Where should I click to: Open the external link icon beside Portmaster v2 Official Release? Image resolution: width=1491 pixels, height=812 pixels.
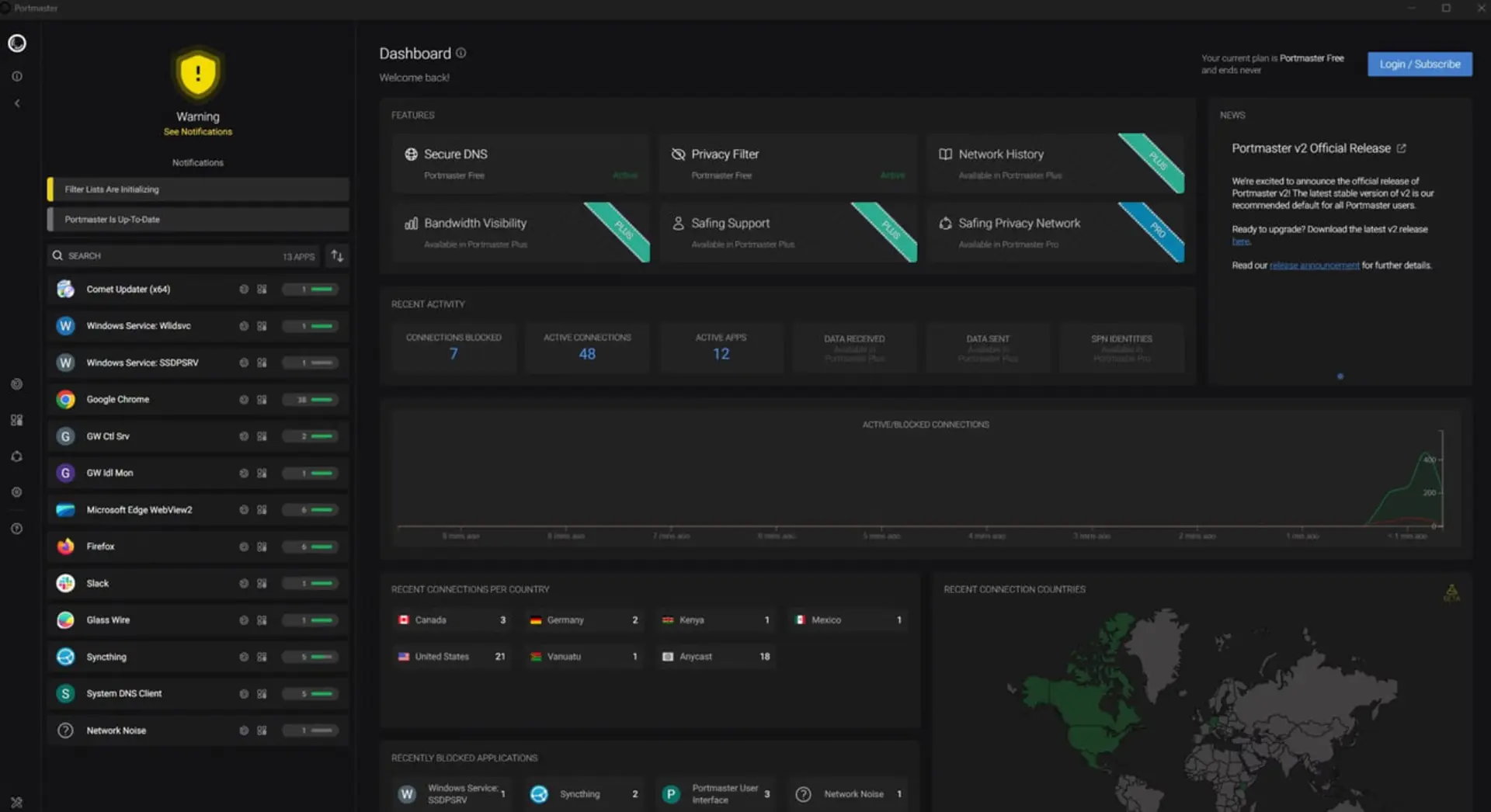1402,148
